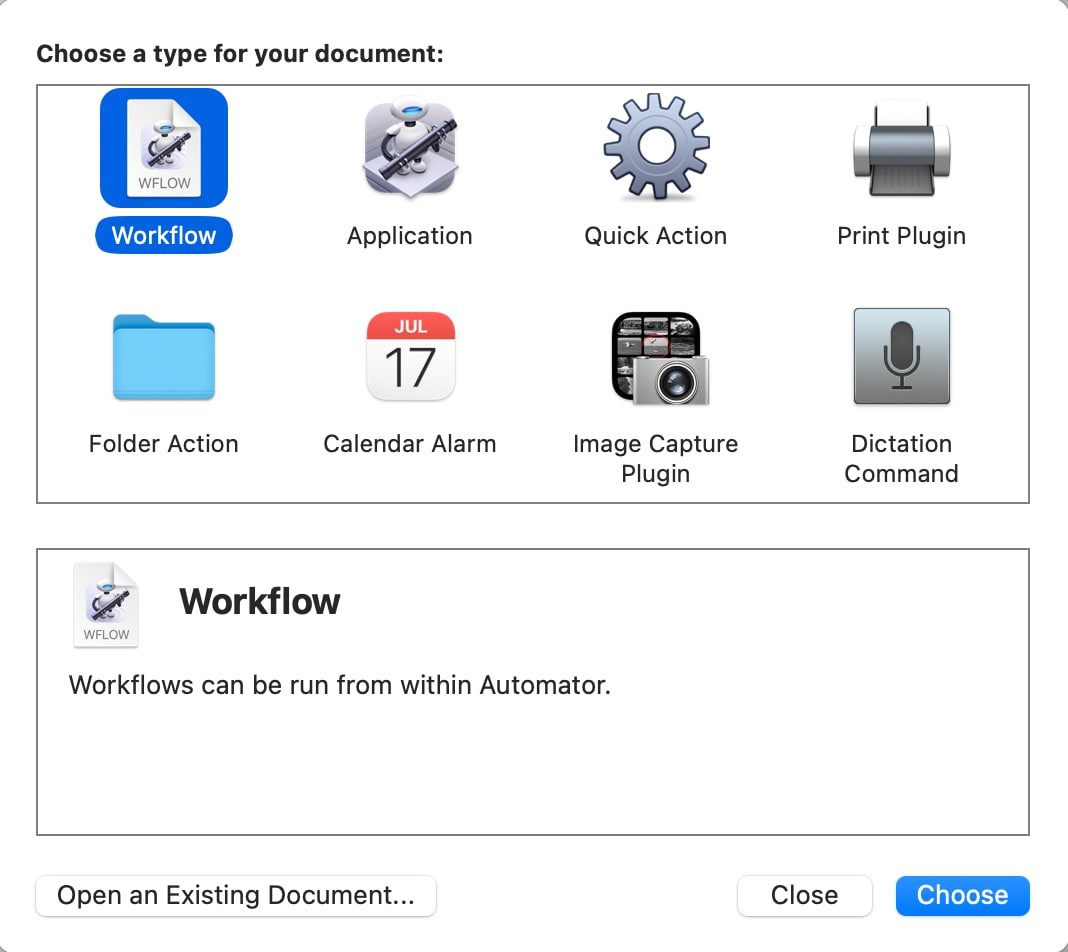Click the highlighted Workflow label
1068x952 pixels.
163,235
